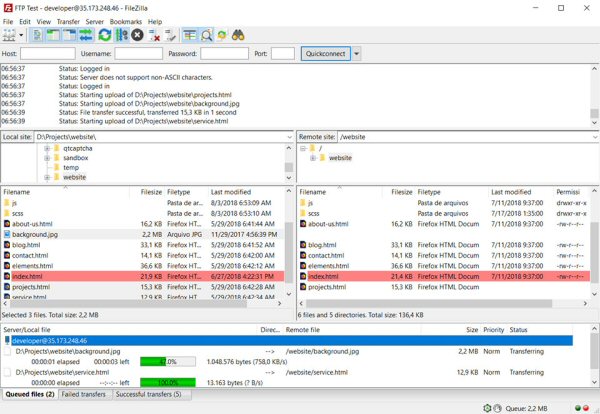
Task: Sort remote list by Permissions column
Action: click(x=568, y=192)
